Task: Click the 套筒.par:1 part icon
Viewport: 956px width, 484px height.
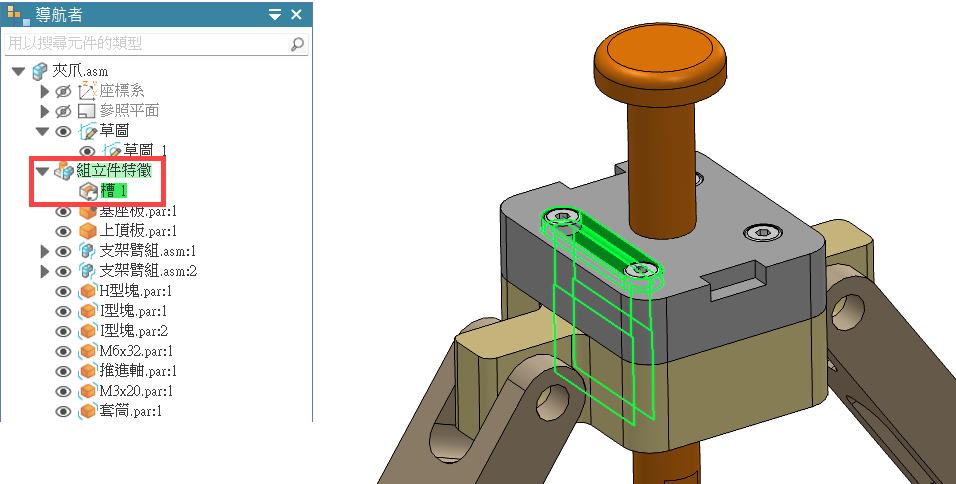Action: tap(88, 411)
